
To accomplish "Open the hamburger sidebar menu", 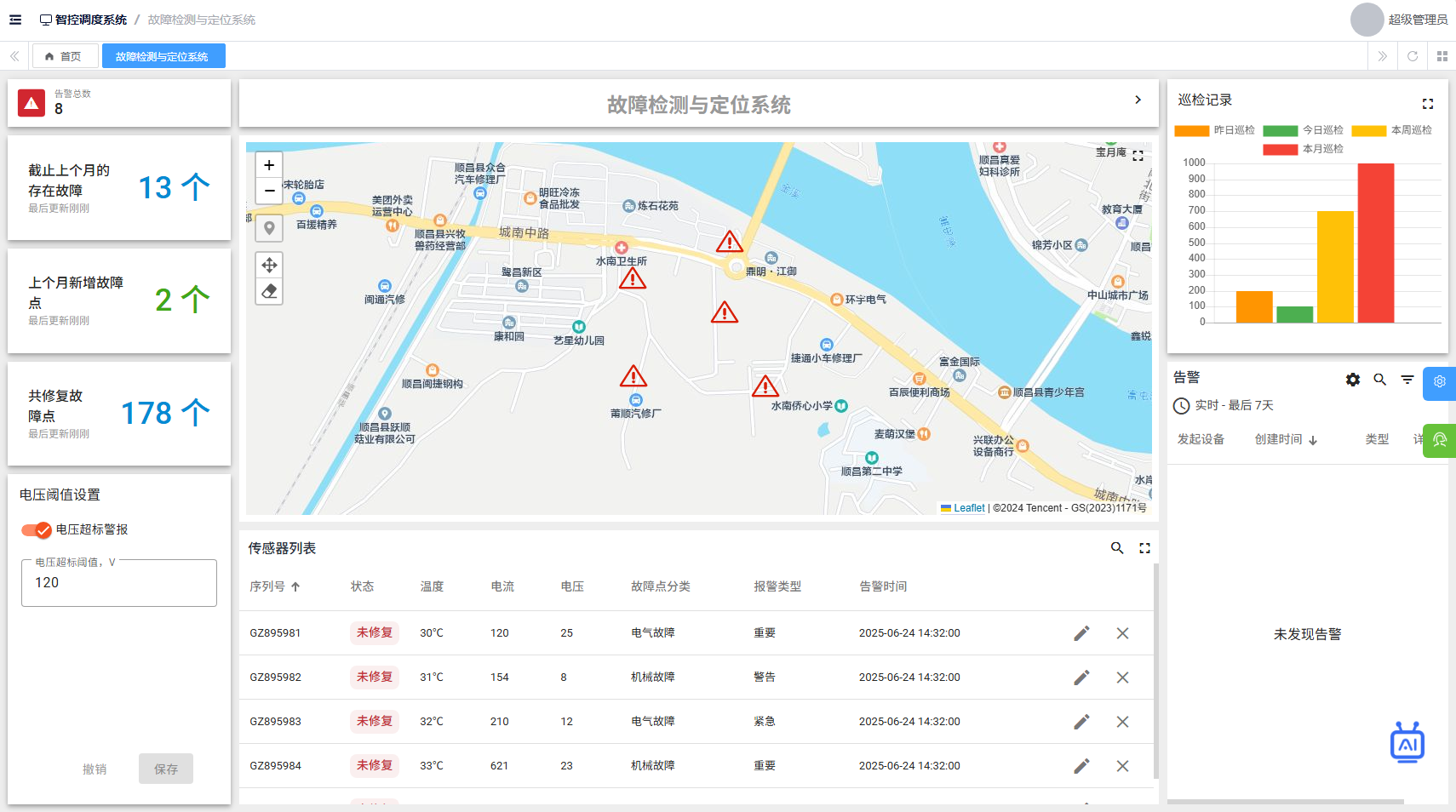I will click(x=15, y=20).
